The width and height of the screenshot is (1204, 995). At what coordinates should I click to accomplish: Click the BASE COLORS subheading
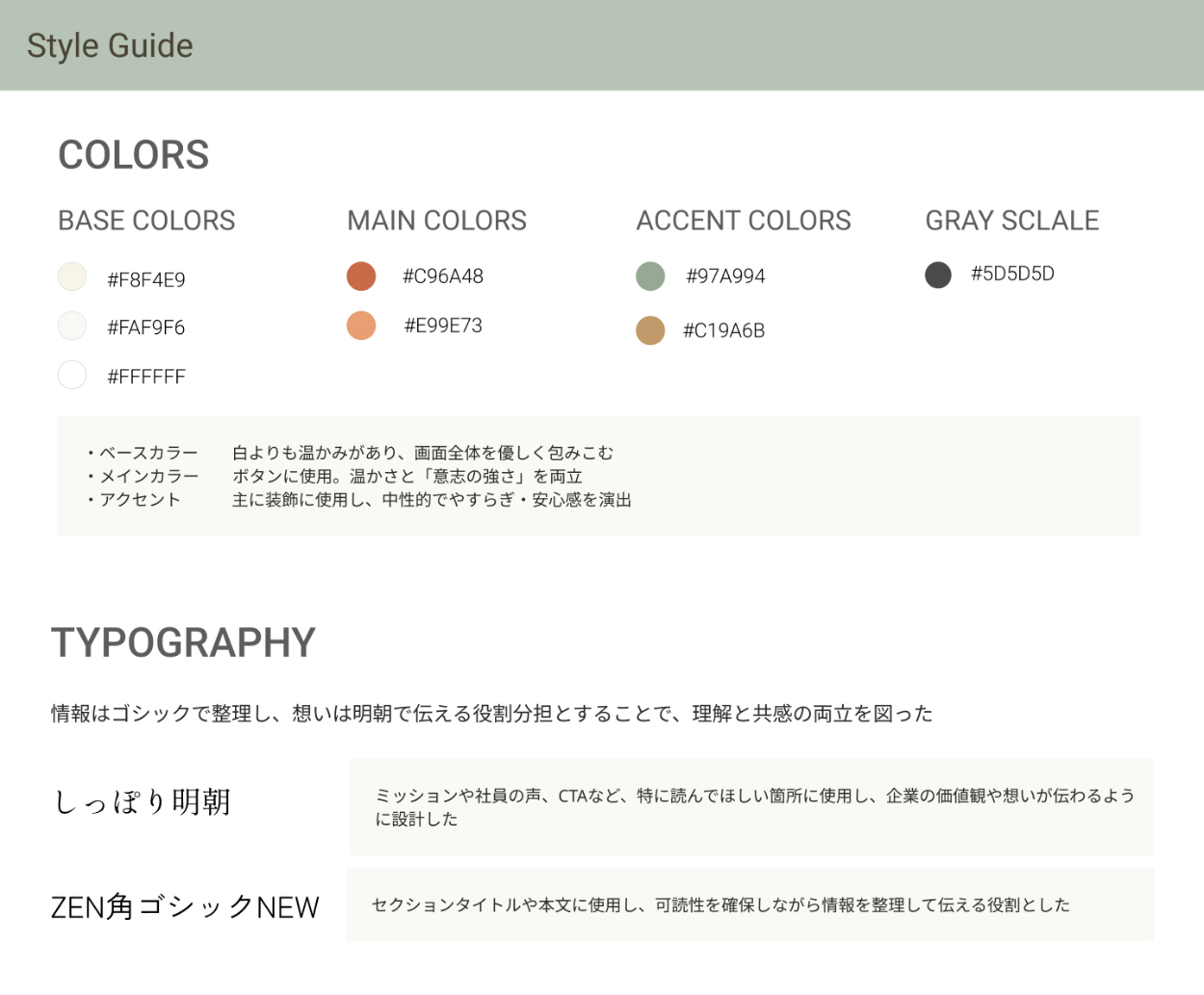click(146, 221)
